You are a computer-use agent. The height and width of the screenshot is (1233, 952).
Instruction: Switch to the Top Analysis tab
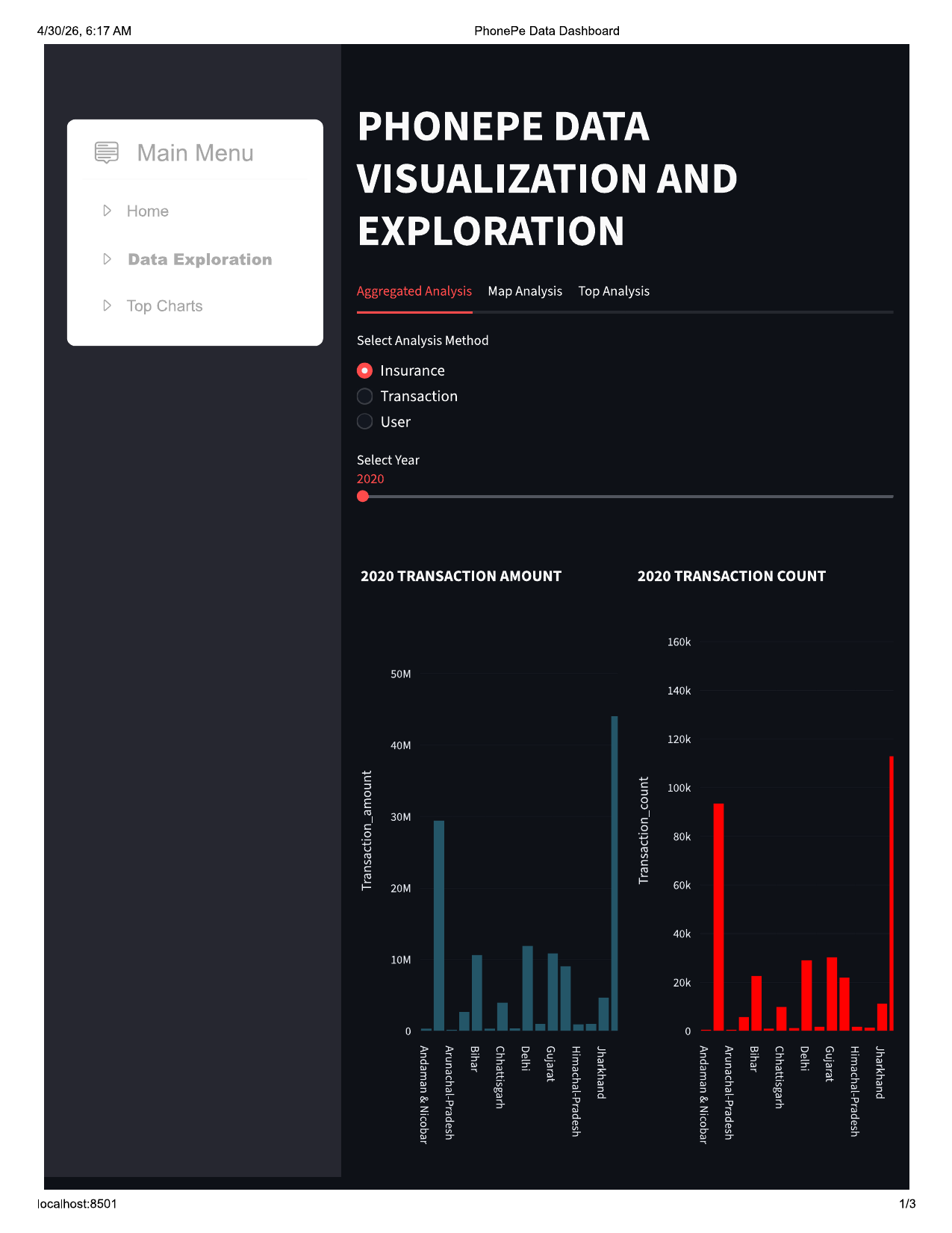pos(614,291)
